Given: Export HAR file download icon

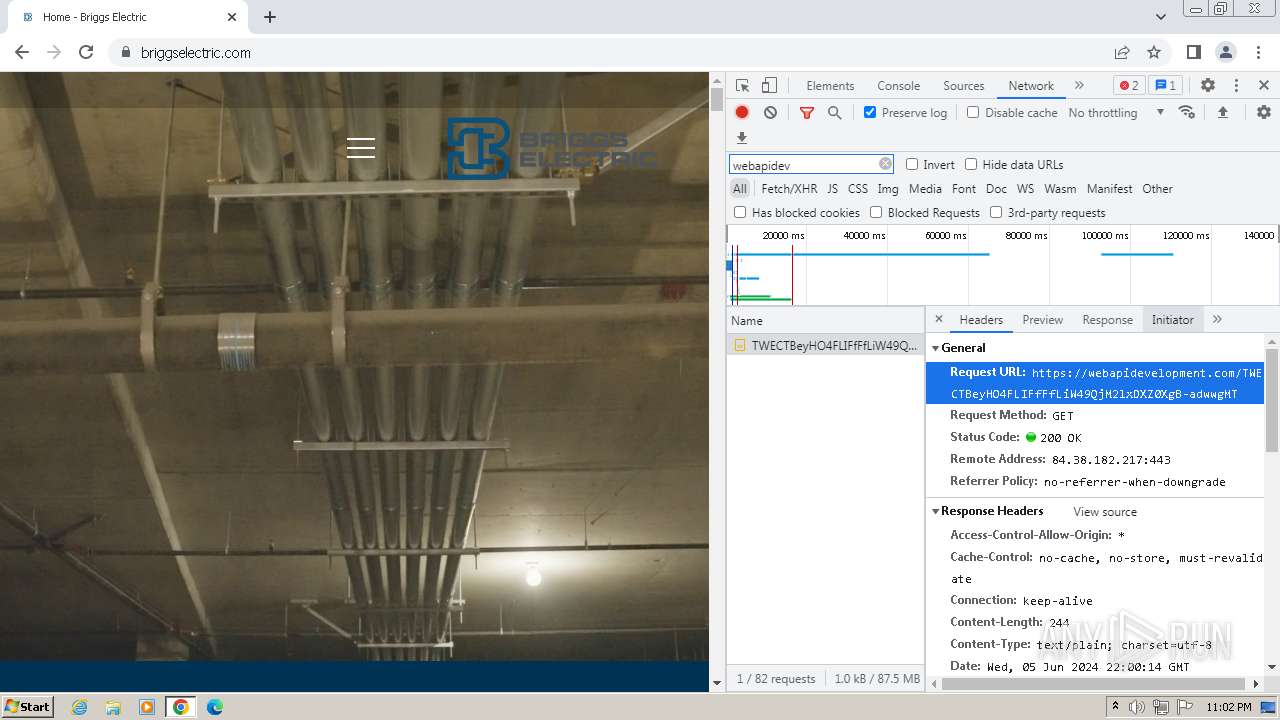Looking at the screenshot, I should (742, 138).
